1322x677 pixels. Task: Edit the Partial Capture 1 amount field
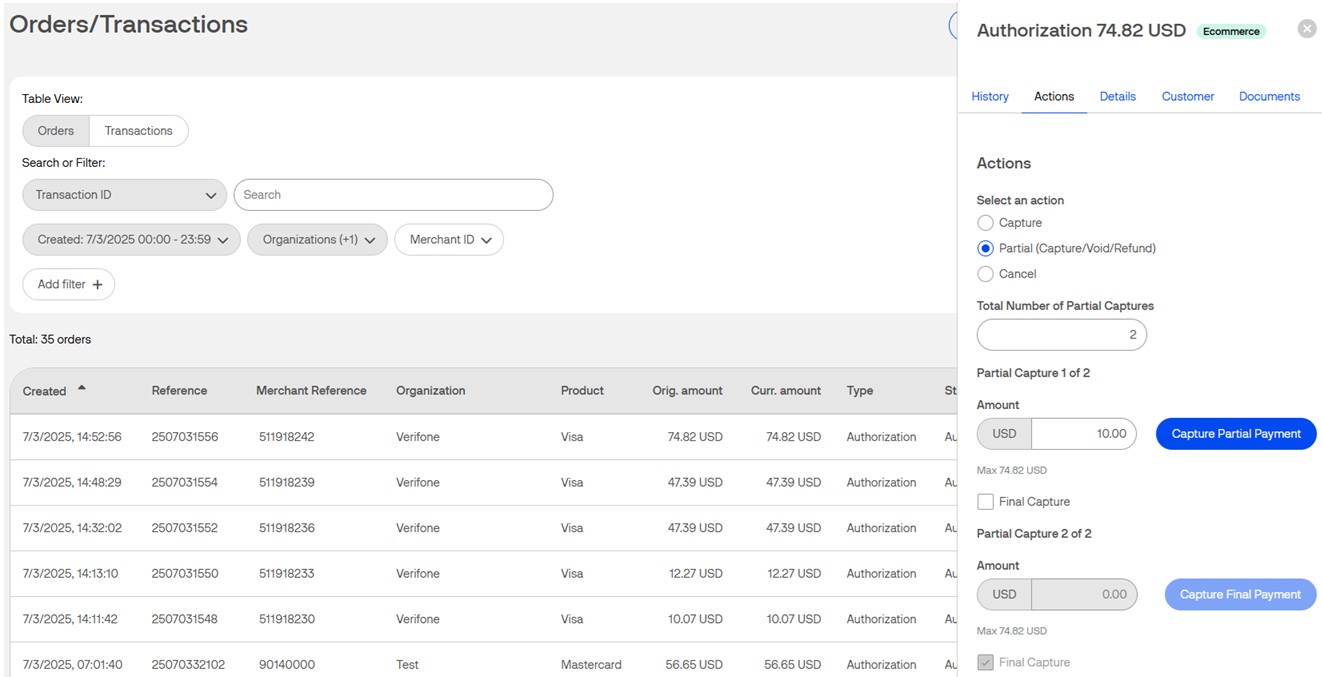[1084, 434]
